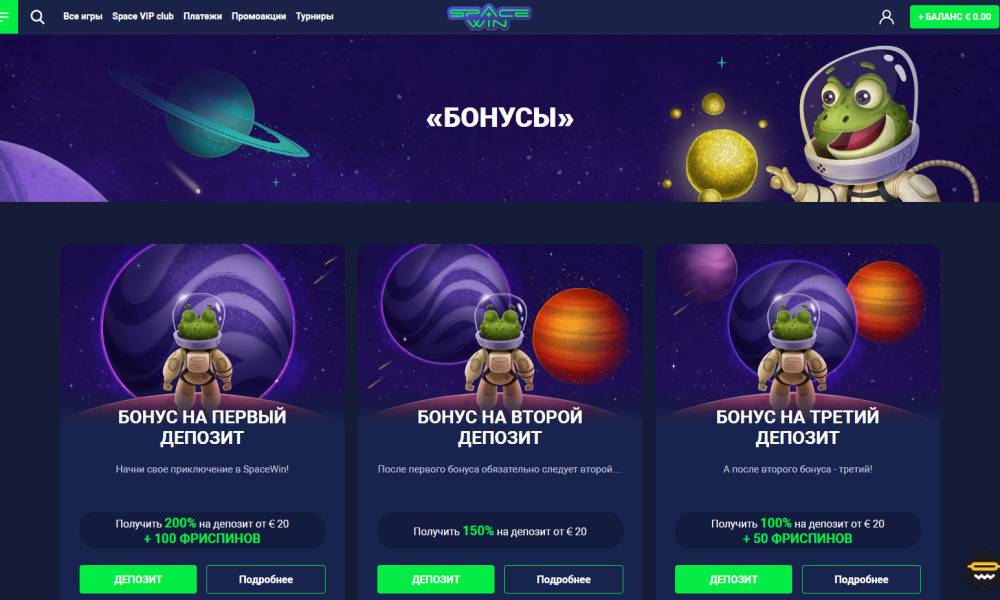The height and width of the screenshot is (600, 1000).
Task: Open Все игры menu item
Action: 83,17
